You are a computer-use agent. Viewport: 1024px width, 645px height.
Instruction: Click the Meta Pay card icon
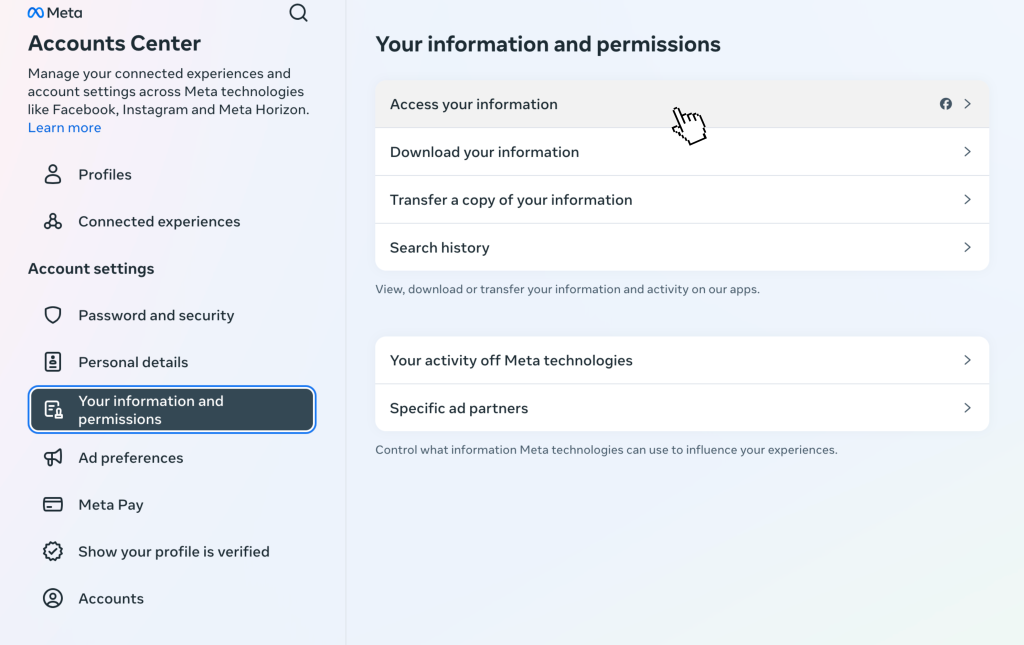tap(53, 504)
